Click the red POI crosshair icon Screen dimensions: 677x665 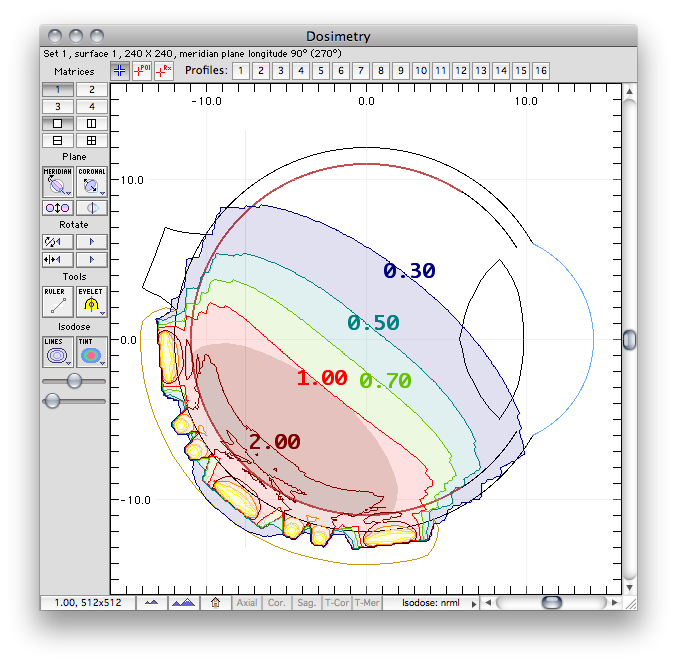[142, 70]
